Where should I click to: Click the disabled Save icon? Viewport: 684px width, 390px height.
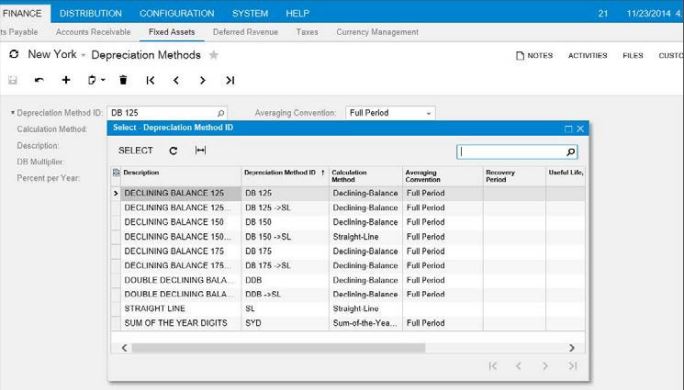(x=13, y=80)
